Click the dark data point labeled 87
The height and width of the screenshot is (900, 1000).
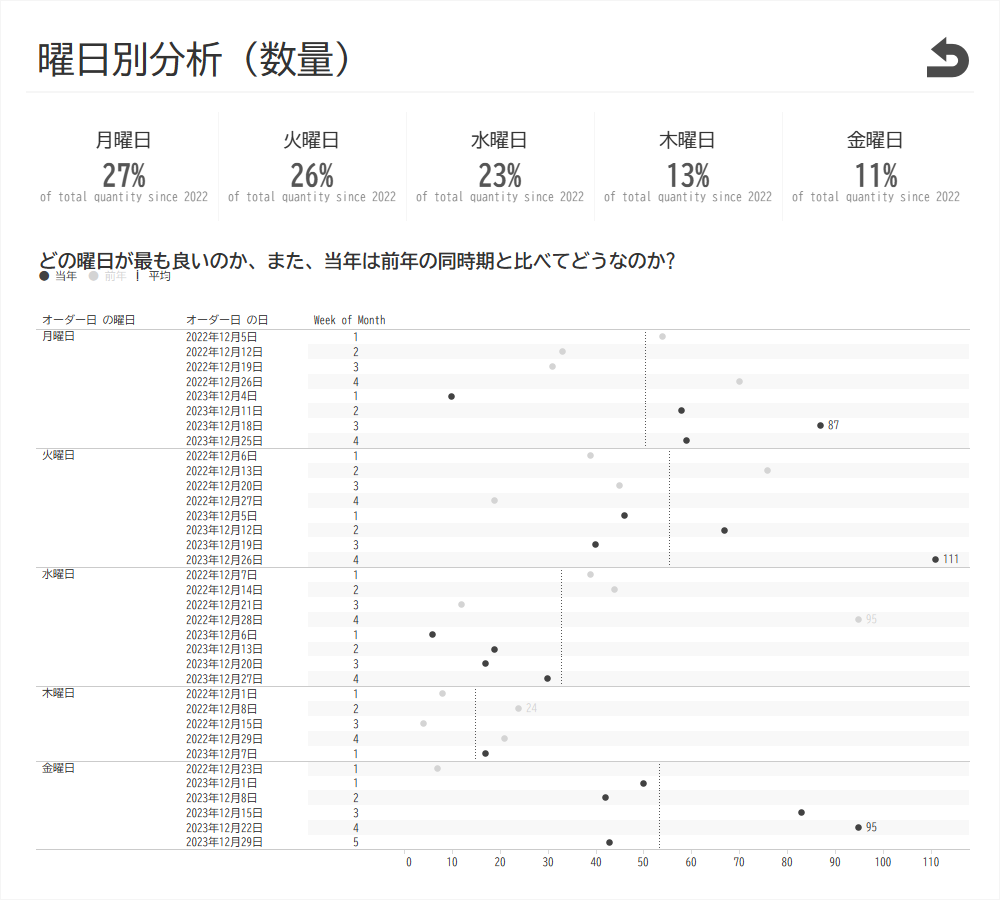[820, 425]
